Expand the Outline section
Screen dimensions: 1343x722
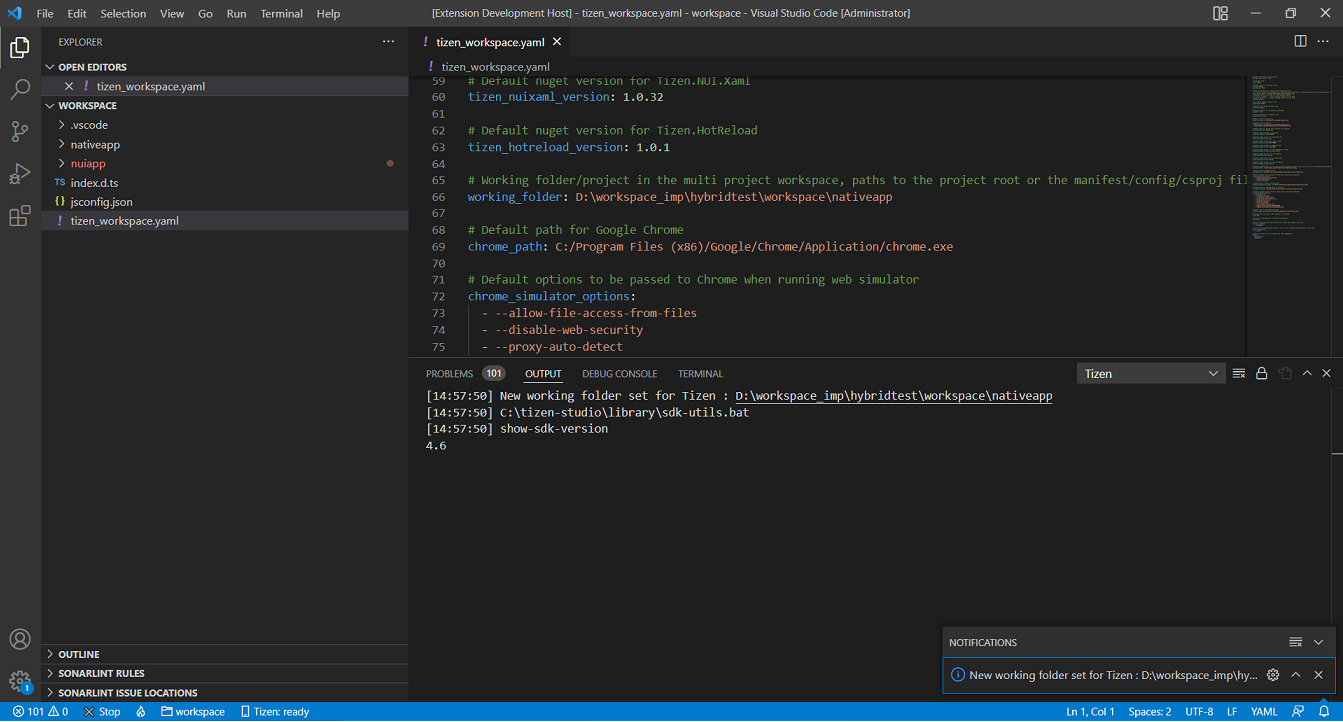[78, 654]
